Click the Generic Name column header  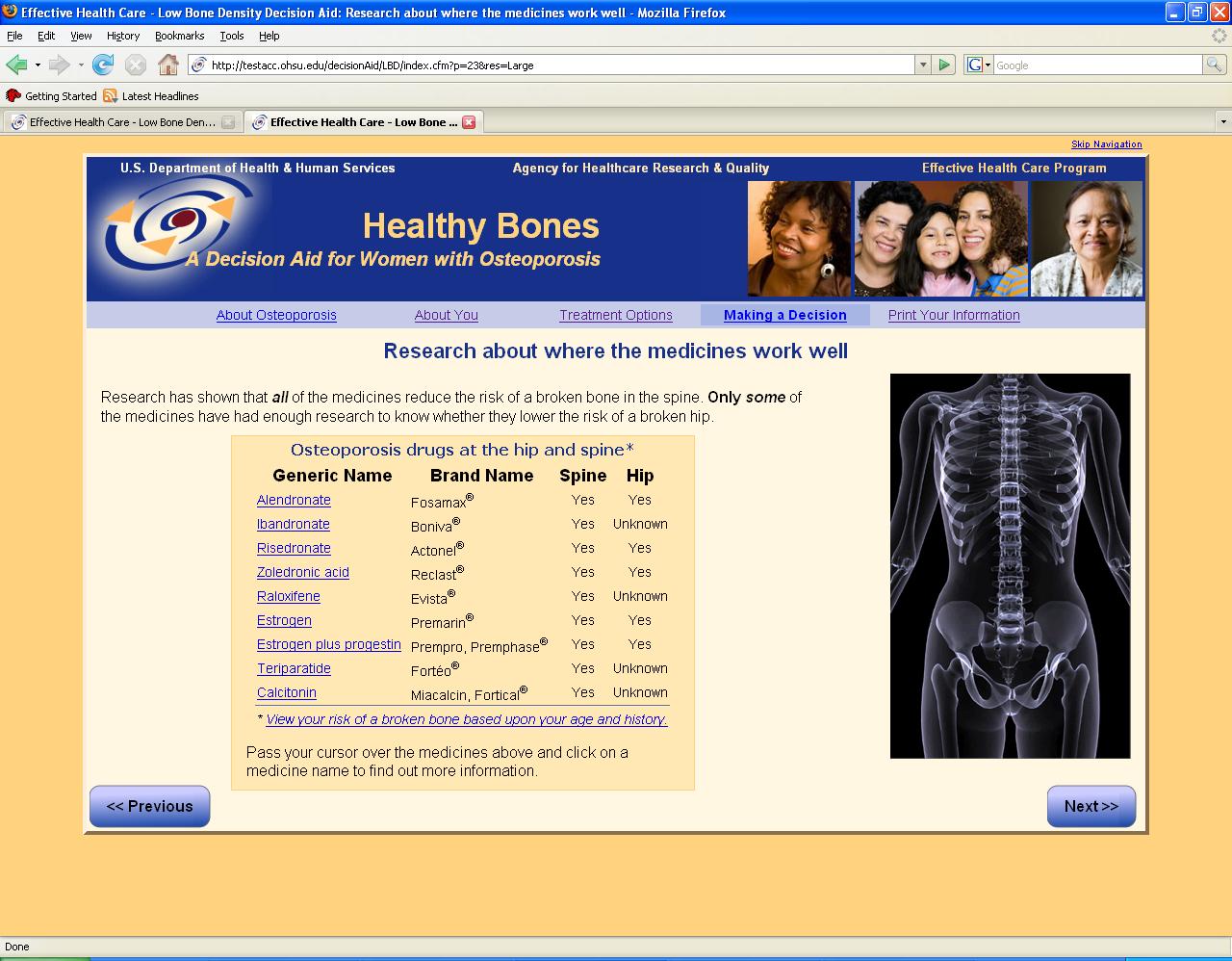pyautogui.click(x=332, y=476)
